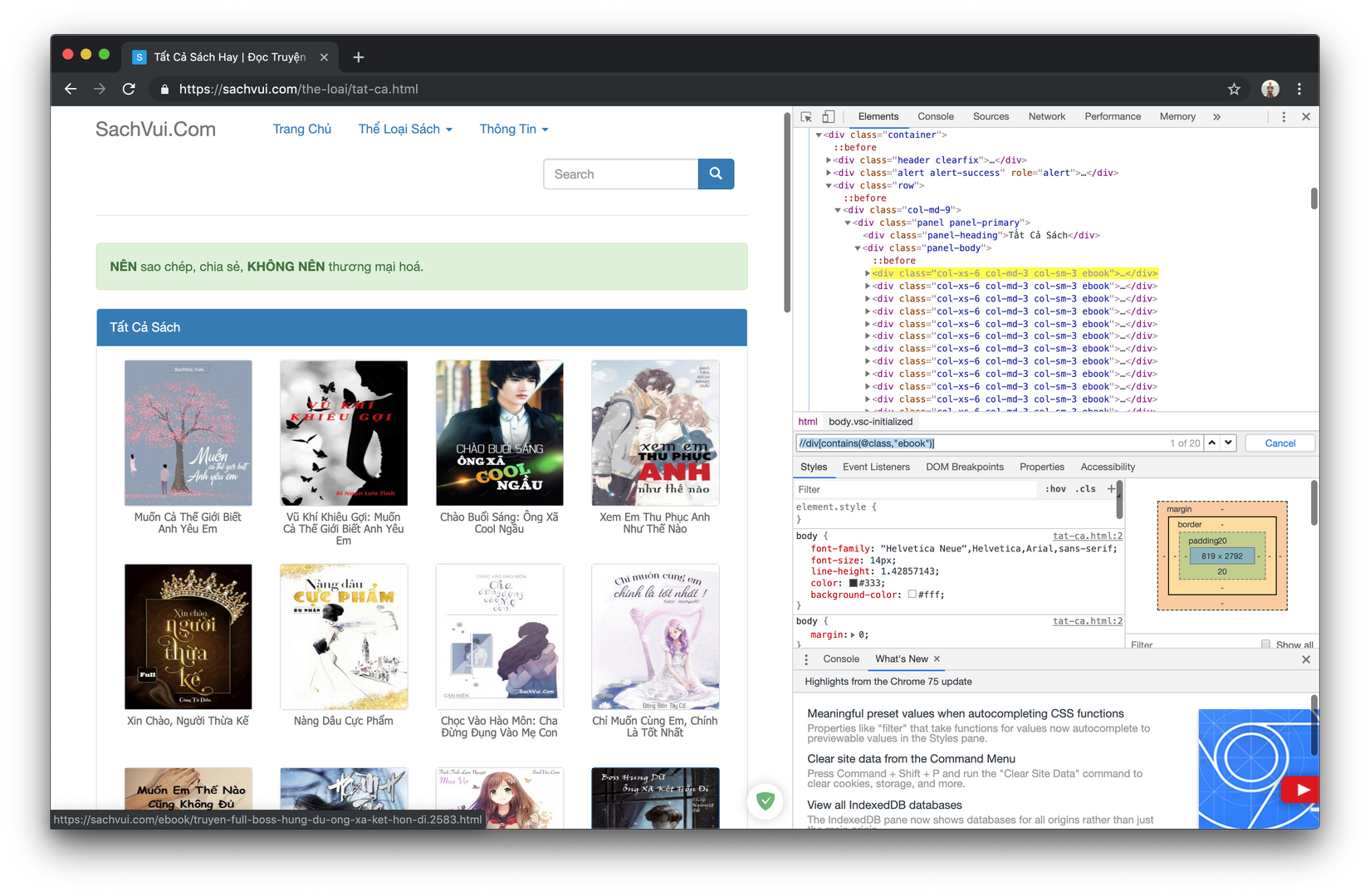Viewport: 1370px width, 896px height.
Task: Open the Nàng Dâu Cực Phẩm title link
Action: (x=344, y=721)
